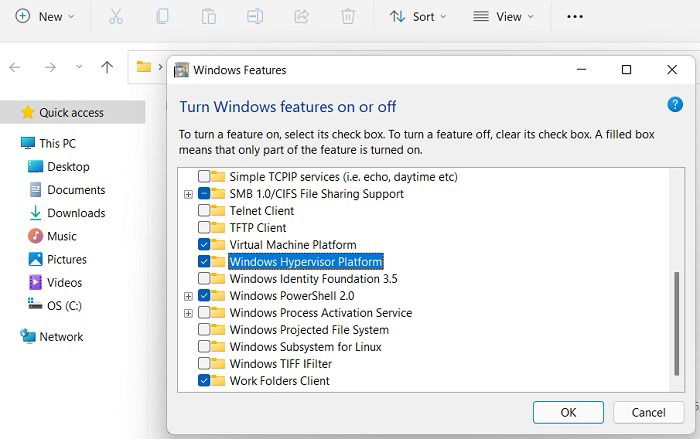Open the blue help question mark icon
This screenshot has width=700, height=439.
click(675, 105)
